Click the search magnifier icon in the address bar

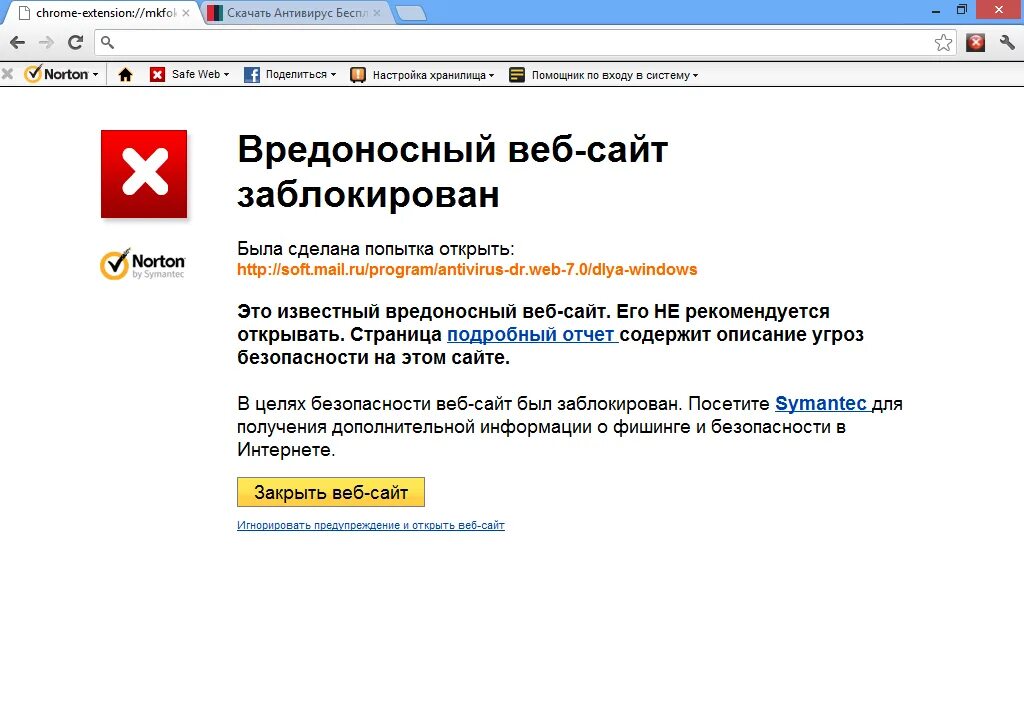click(x=108, y=43)
